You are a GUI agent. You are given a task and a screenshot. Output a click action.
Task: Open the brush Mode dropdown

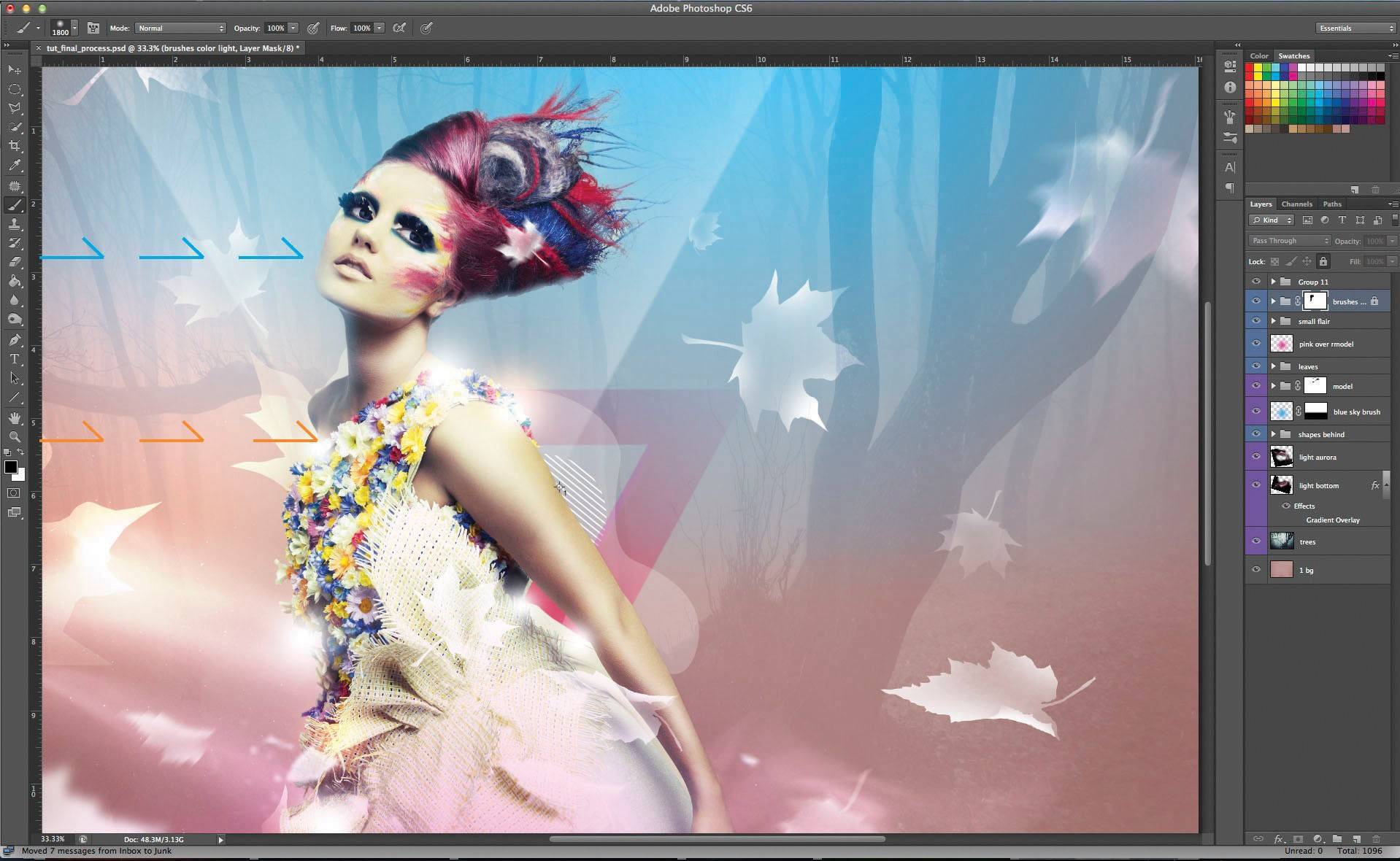tap(180, 28)
